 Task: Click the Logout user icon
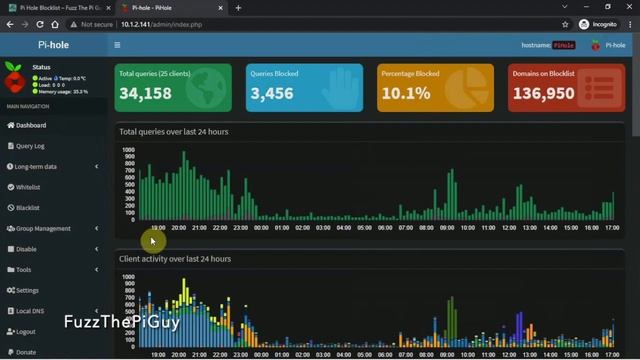pos(11,331)
